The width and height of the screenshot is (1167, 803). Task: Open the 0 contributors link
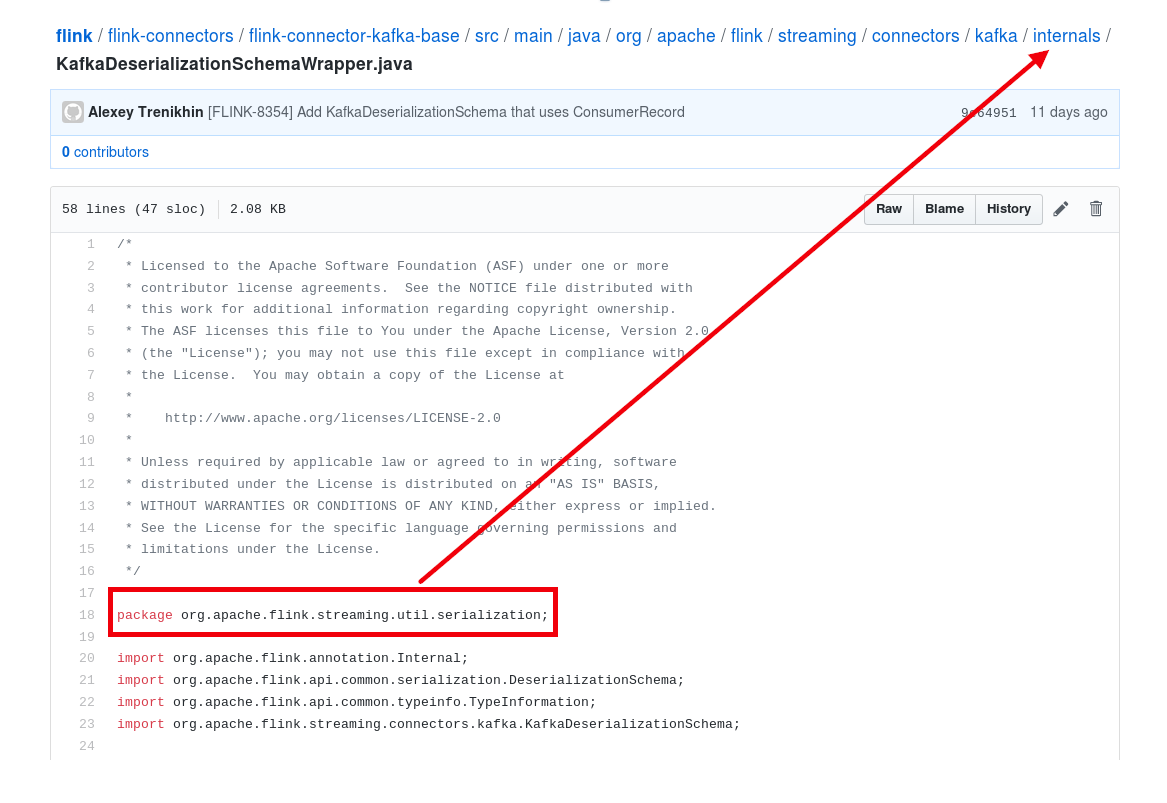(105, 152)
